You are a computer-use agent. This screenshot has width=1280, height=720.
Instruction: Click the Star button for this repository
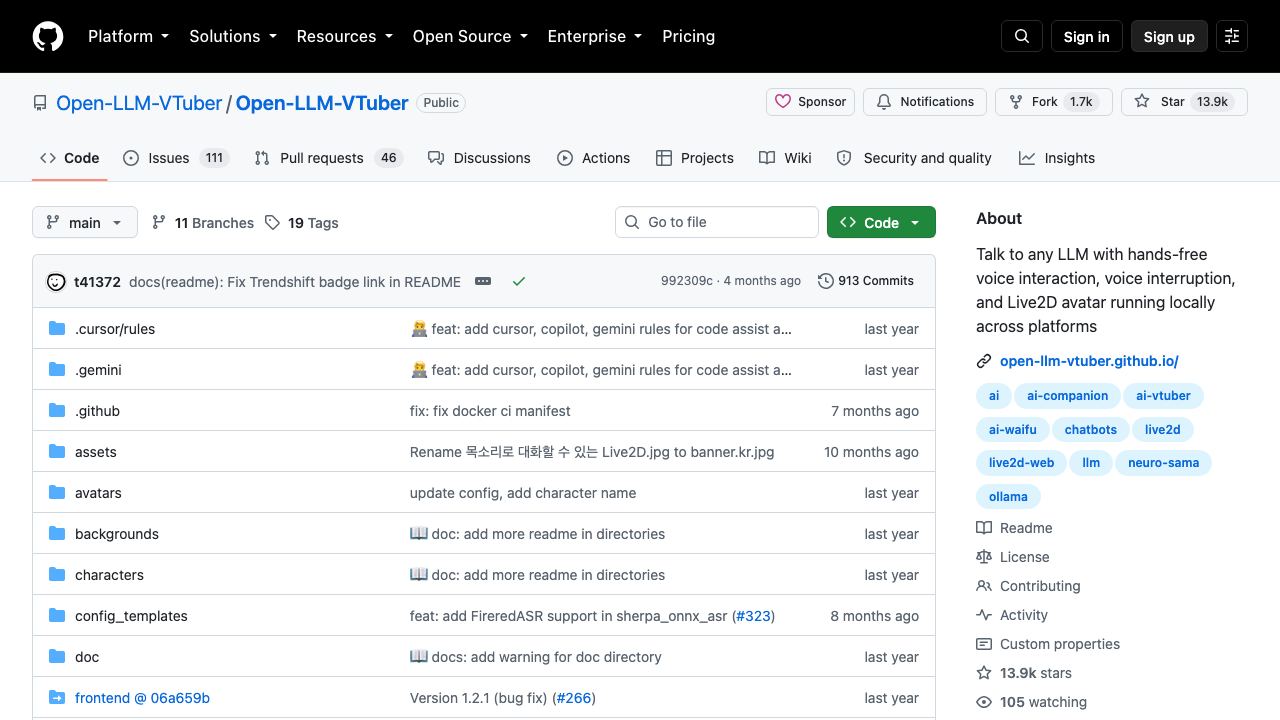pos(1184,102)
